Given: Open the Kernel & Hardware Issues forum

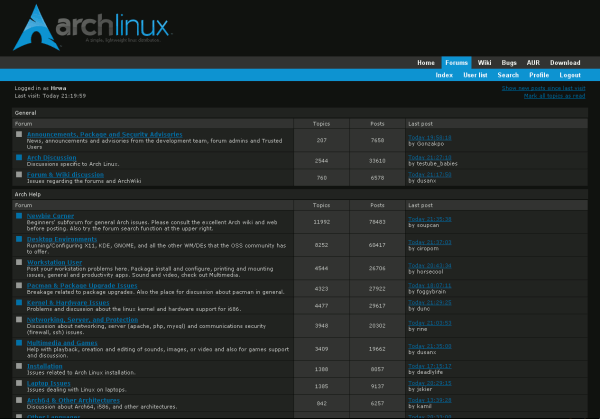Looking at the screenshot, I should pyautogui.click(x=68, y=302).
